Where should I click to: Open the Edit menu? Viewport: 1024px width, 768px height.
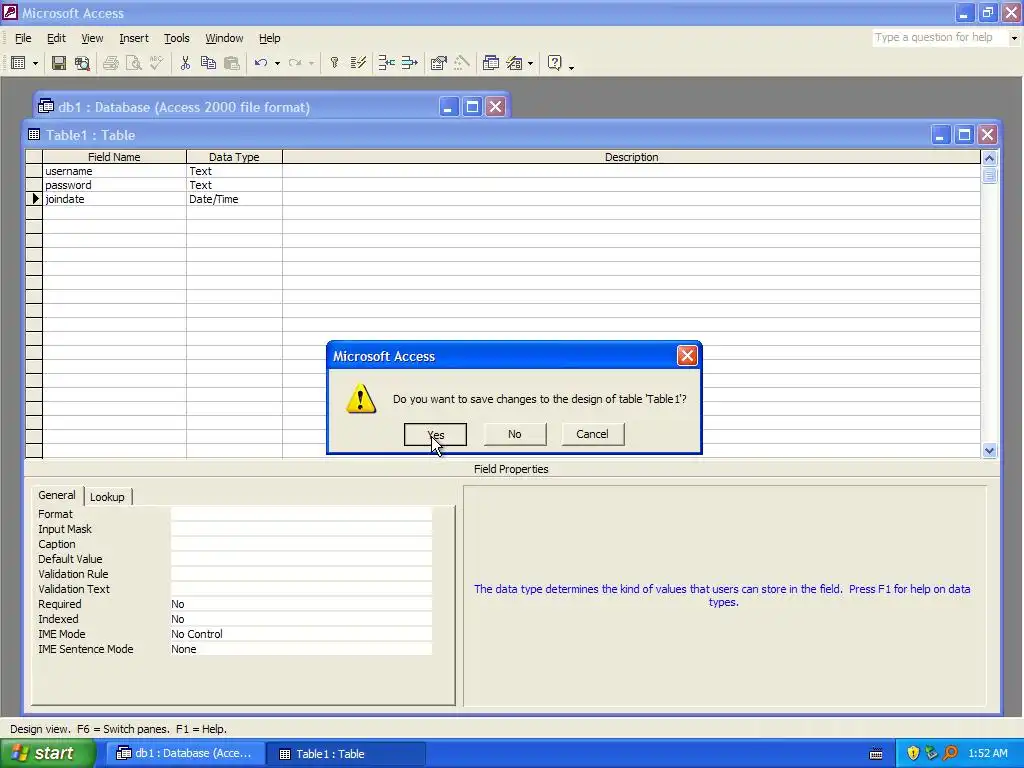coord(56,39)
